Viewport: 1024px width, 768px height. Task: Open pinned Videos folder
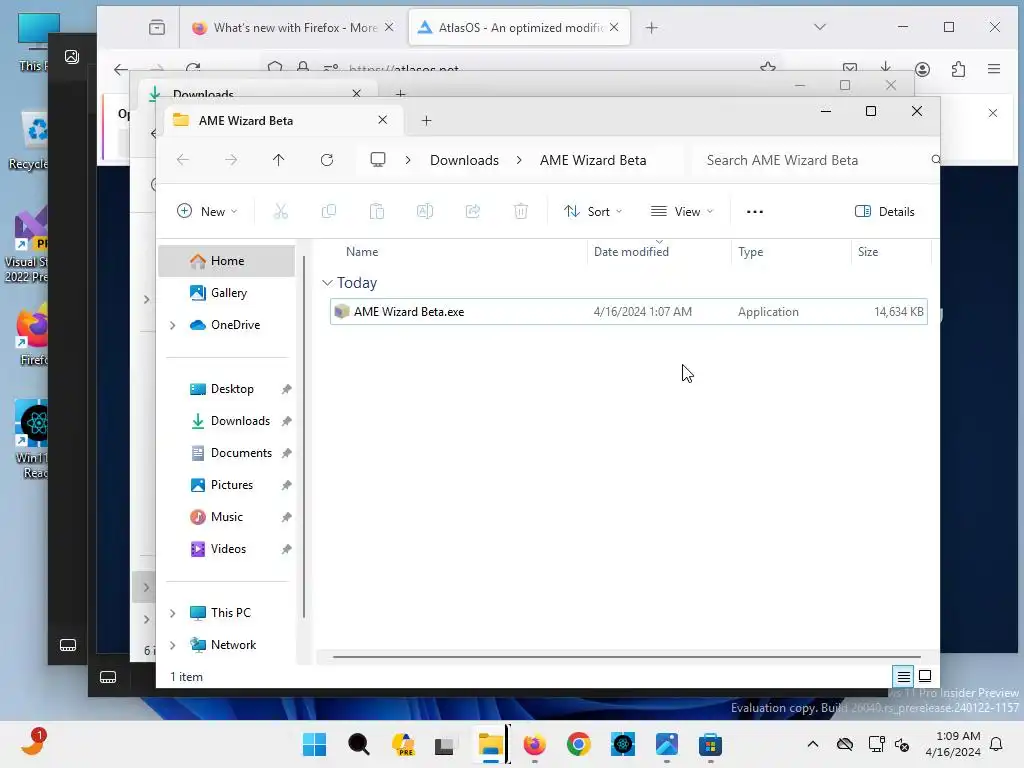coord(227,549)
